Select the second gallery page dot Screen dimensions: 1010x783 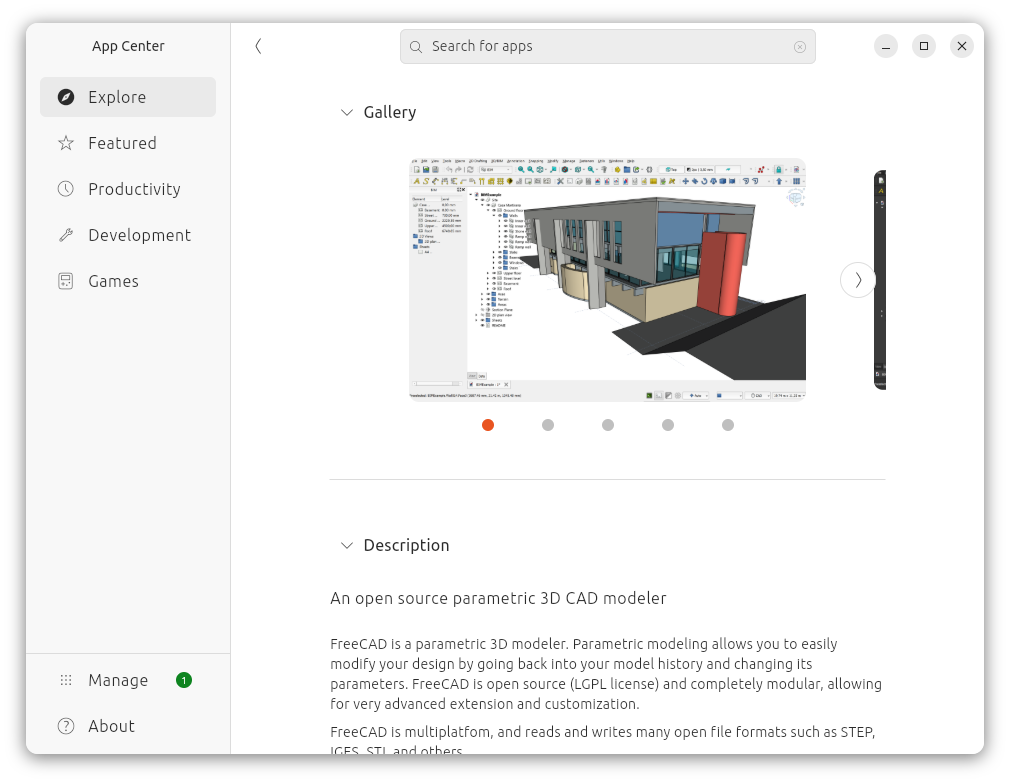548,425
